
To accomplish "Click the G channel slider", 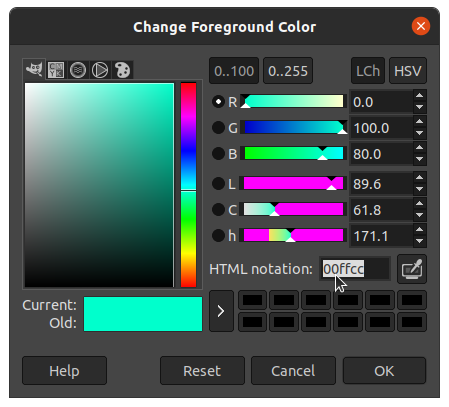I will 294,127.
